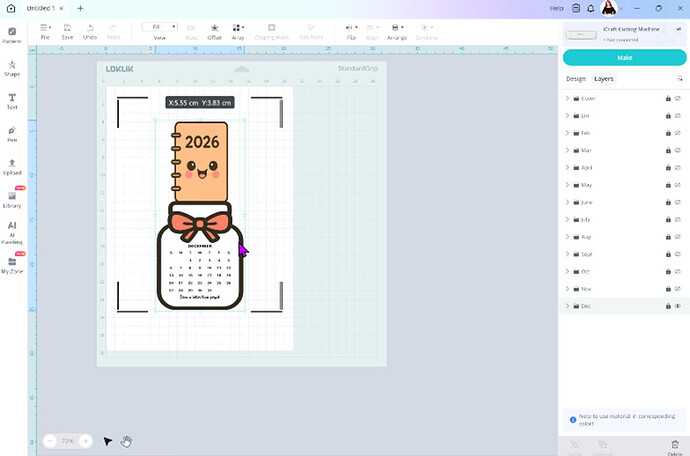
Task: Toggle visibility of the Dec layer
Action: (678, 305)
